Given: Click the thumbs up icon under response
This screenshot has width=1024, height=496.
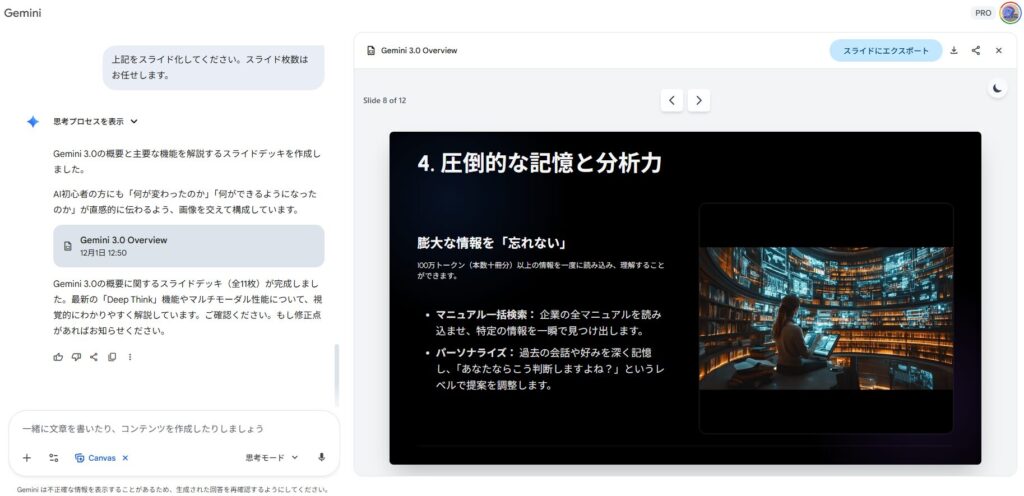Looking at the screenshot, I should click(x=58, y=357).
